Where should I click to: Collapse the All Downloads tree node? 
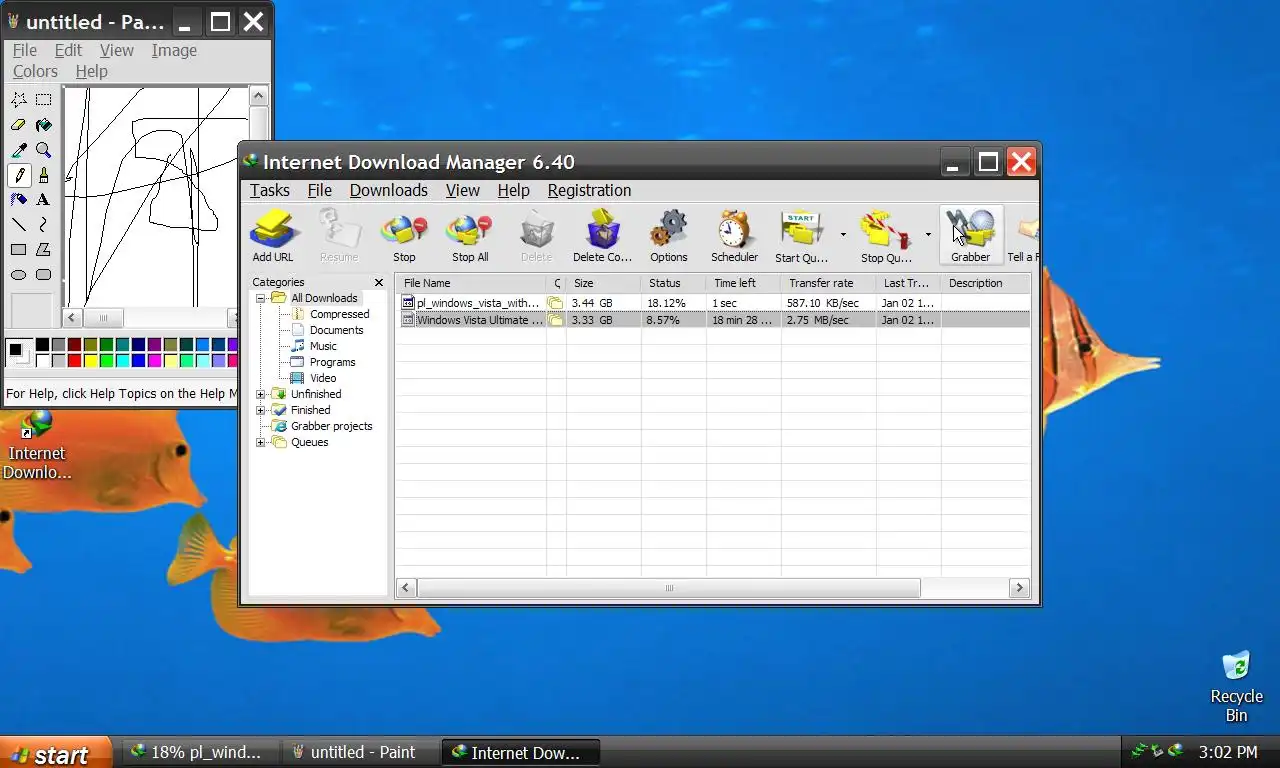pyautogui.click(x=260, y=298)
